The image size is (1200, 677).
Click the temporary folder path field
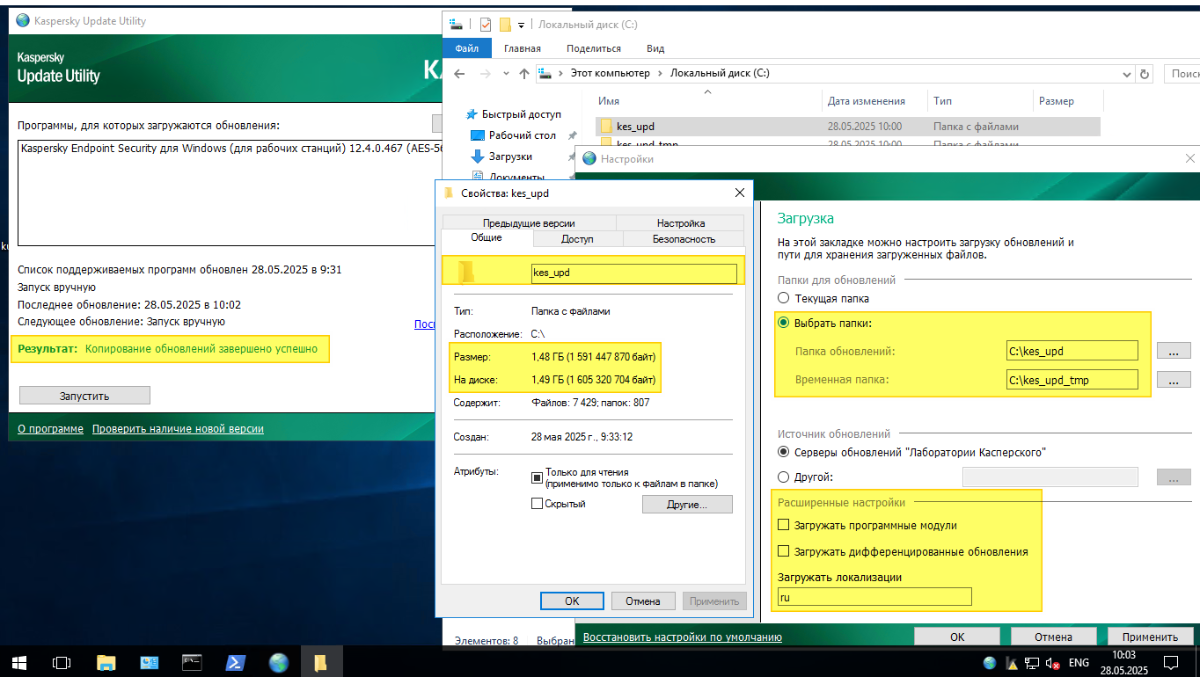click(x=1072, y=380)
